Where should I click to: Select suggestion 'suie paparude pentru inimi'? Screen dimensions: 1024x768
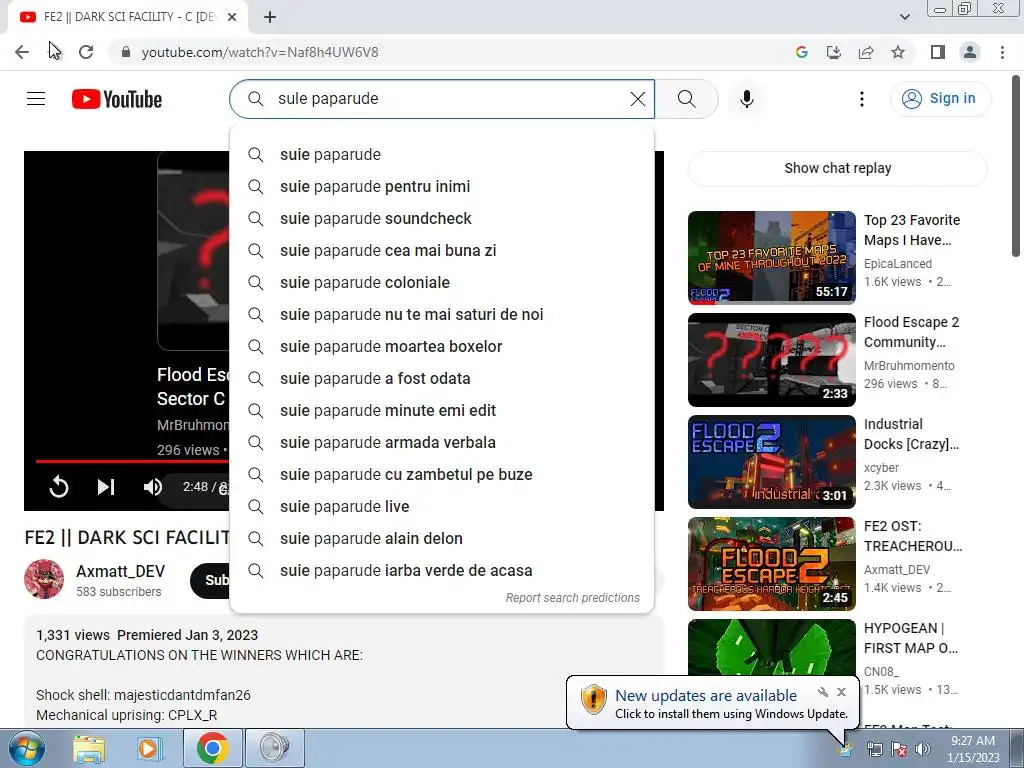442,187
